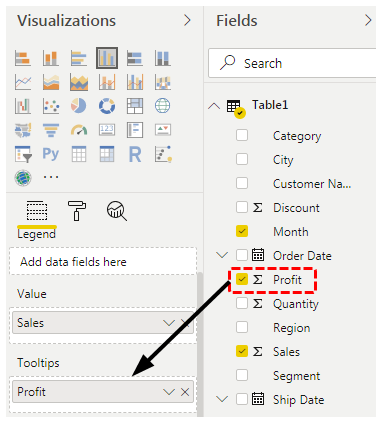Remove Profit from Tooltips well
The width and height of the screenshot is (381, 422).
(x=185, y=392)
